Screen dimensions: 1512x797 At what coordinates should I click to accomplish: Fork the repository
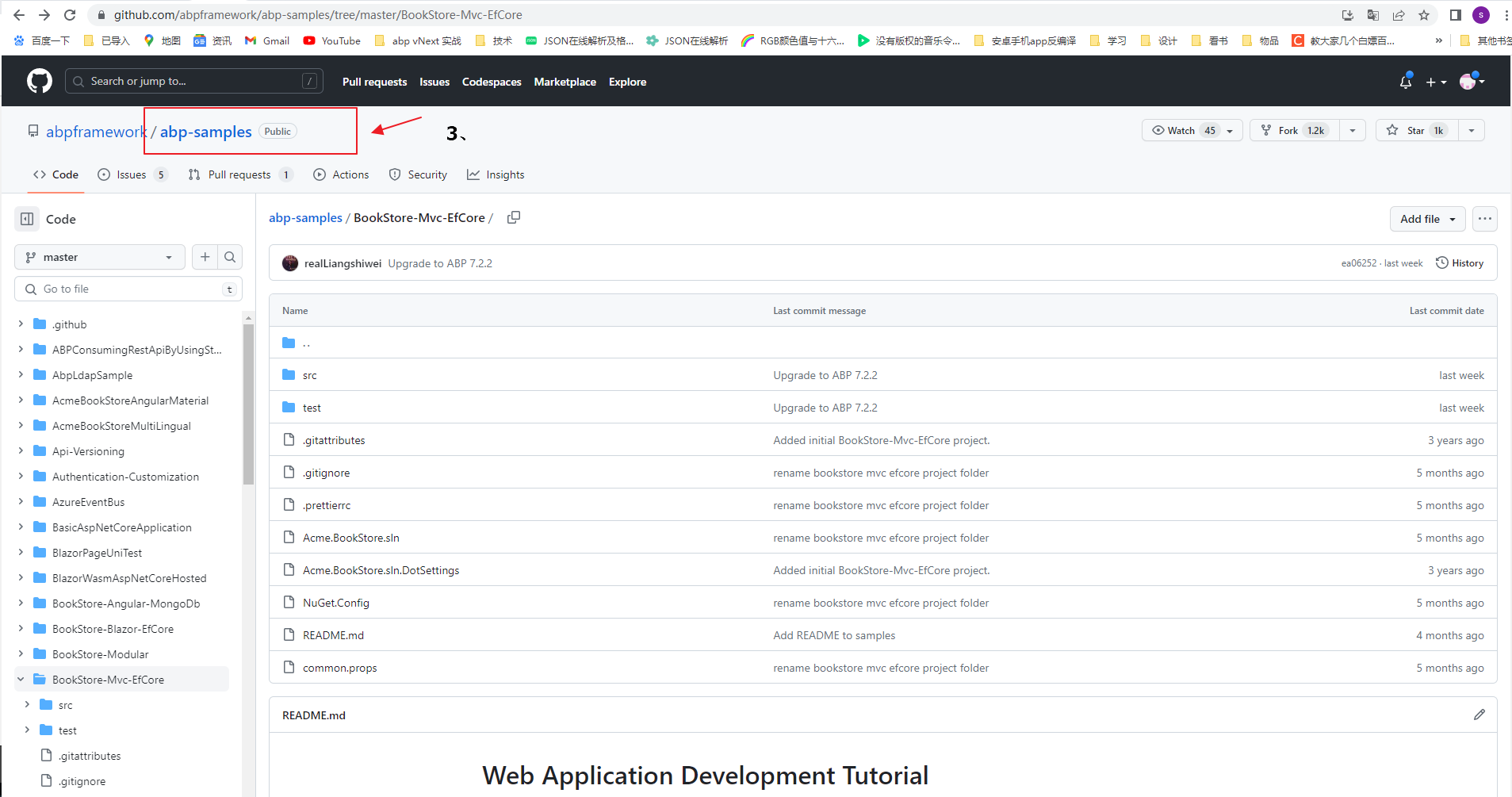point(1295,130)
